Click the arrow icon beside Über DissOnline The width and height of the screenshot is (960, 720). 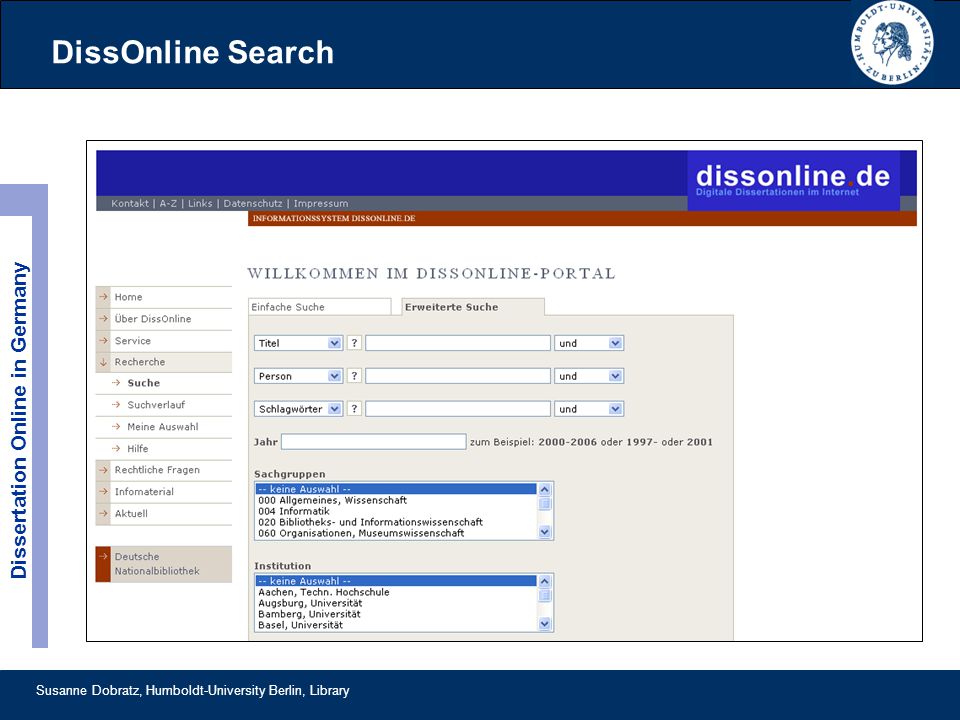pyautogui.click(x=103, y=319)
